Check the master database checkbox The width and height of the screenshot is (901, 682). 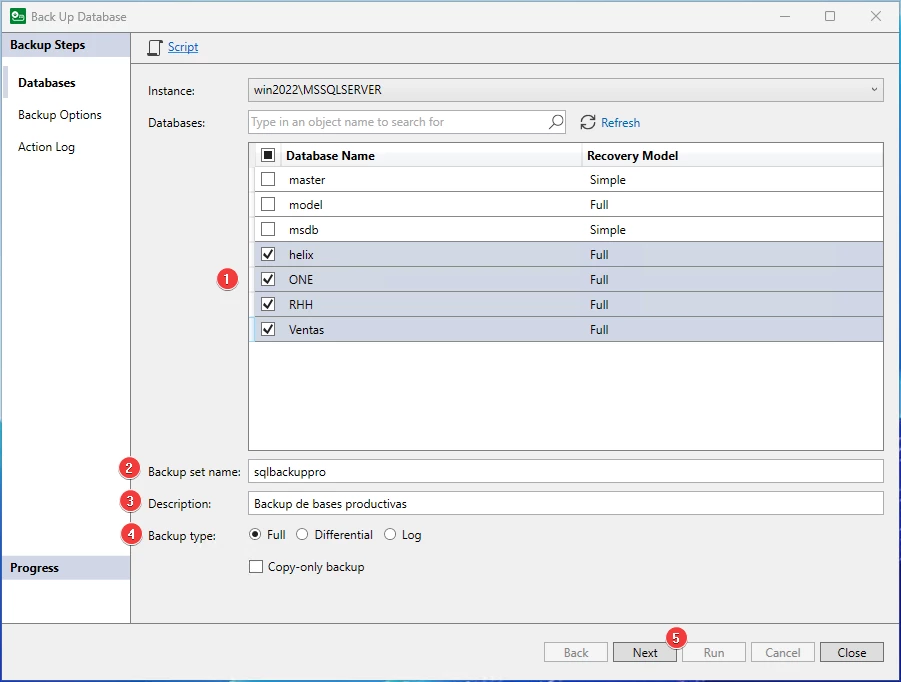point(268,179)
